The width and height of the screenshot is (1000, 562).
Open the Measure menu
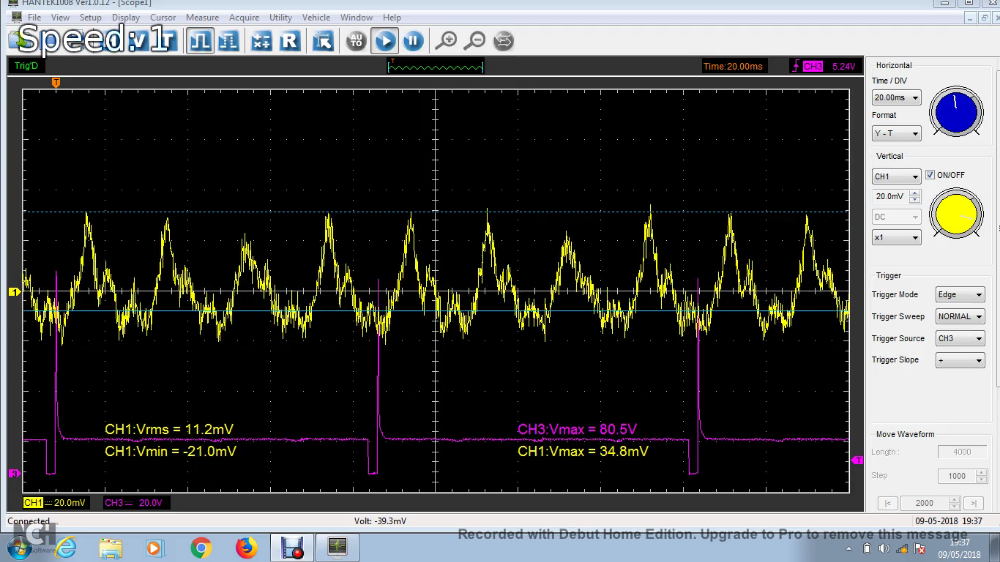tap(202, 17)
